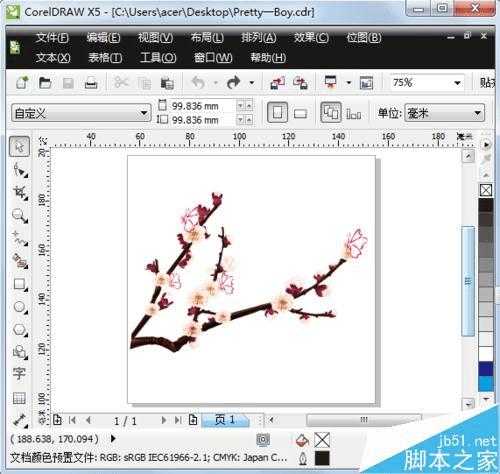The width and height of the screenshot is (500, 474).
Task: Undo the last action arrow
Action: point(198,82)
